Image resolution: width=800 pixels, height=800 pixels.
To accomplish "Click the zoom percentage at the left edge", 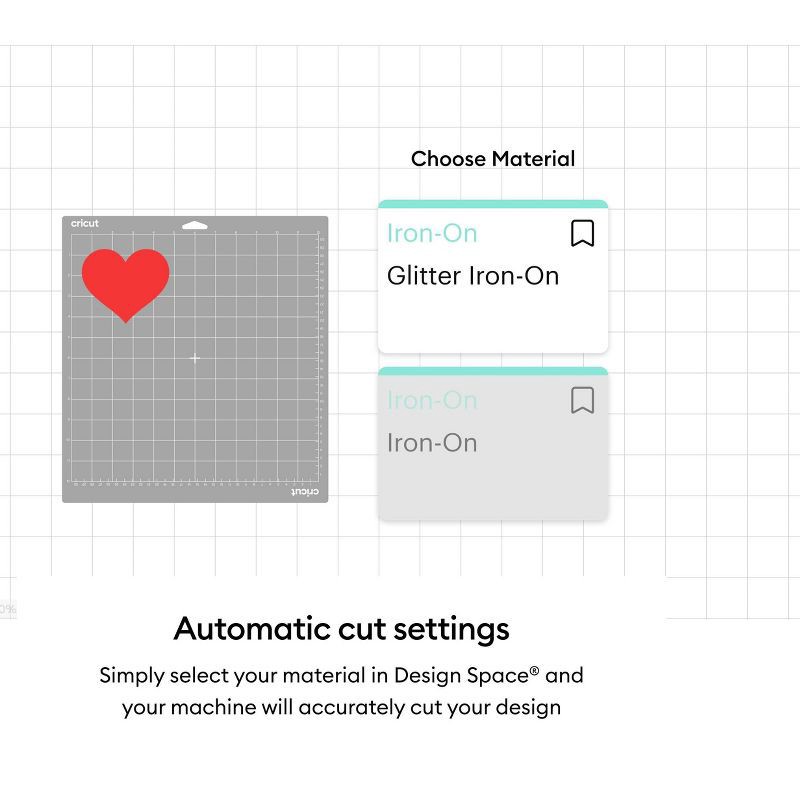I will (x=7, y=609).
